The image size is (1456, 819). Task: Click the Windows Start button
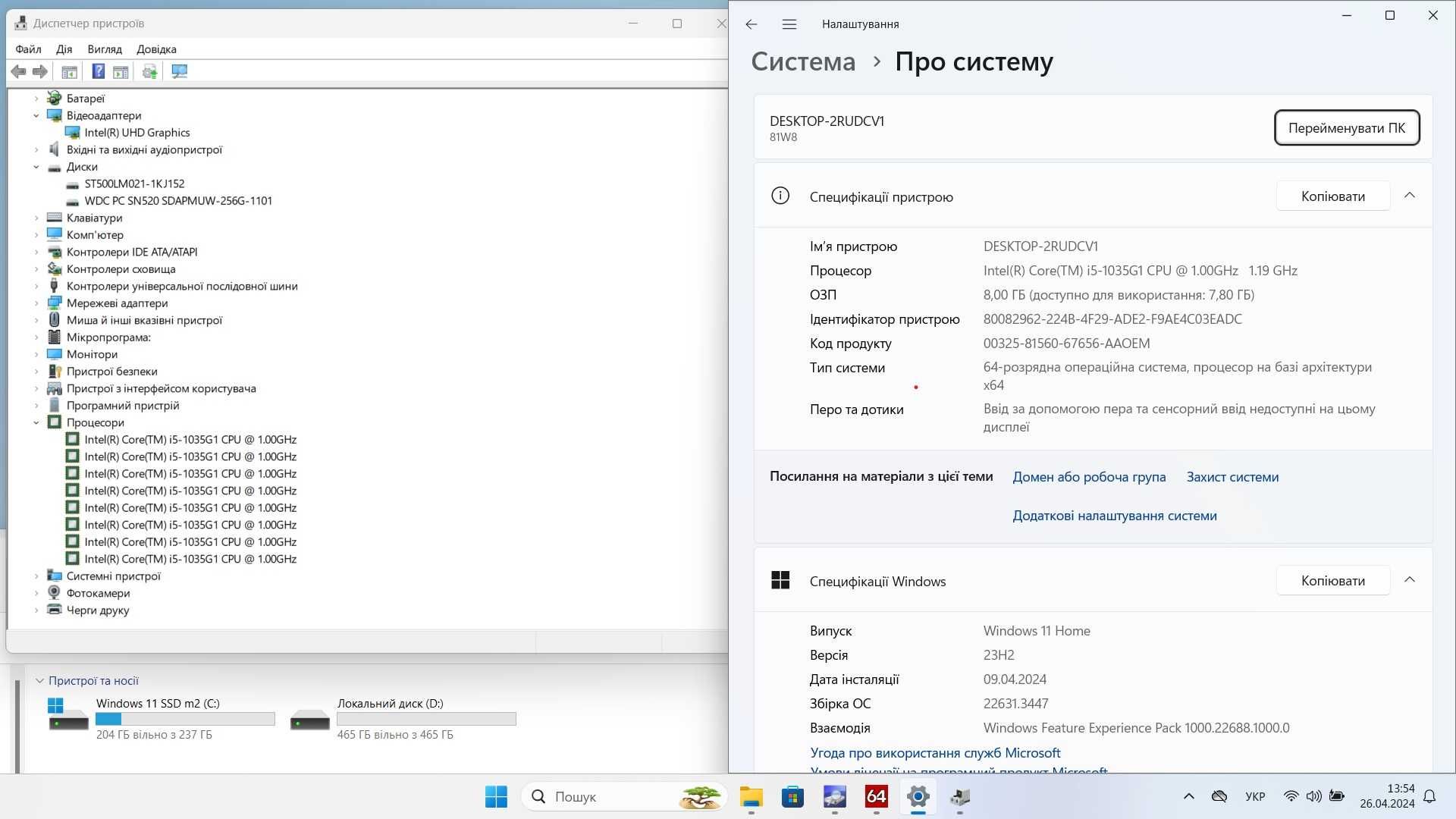496,797
